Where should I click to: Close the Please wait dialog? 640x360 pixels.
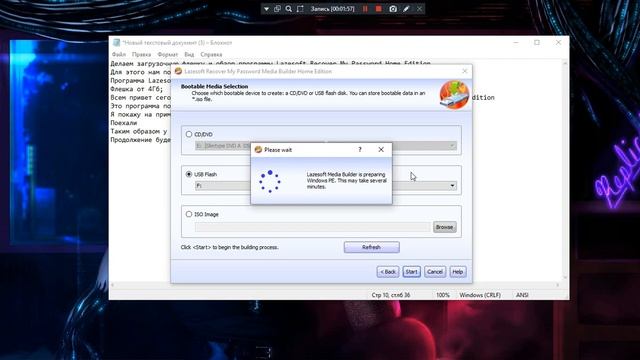pos(381,150)
